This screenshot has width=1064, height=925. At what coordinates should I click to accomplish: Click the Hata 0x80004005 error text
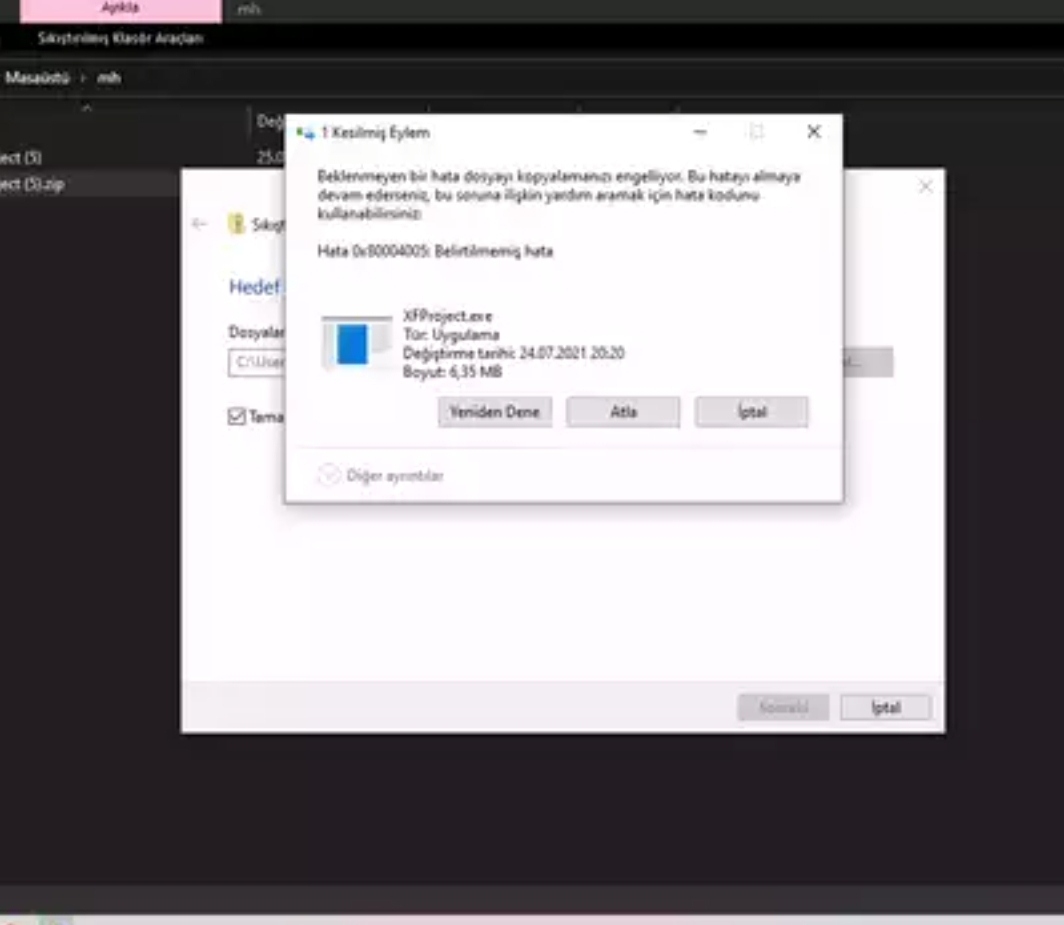pos(435,251)
